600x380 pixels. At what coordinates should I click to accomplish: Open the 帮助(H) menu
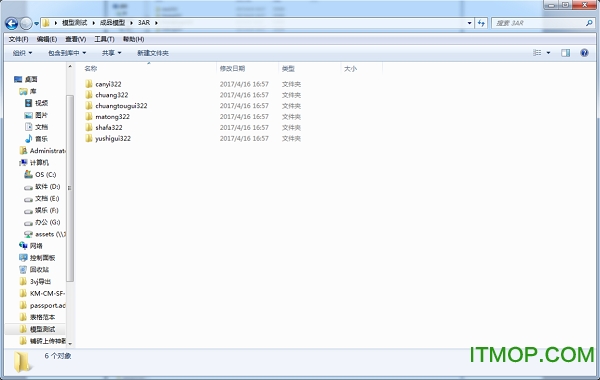(x=134, y=39)
